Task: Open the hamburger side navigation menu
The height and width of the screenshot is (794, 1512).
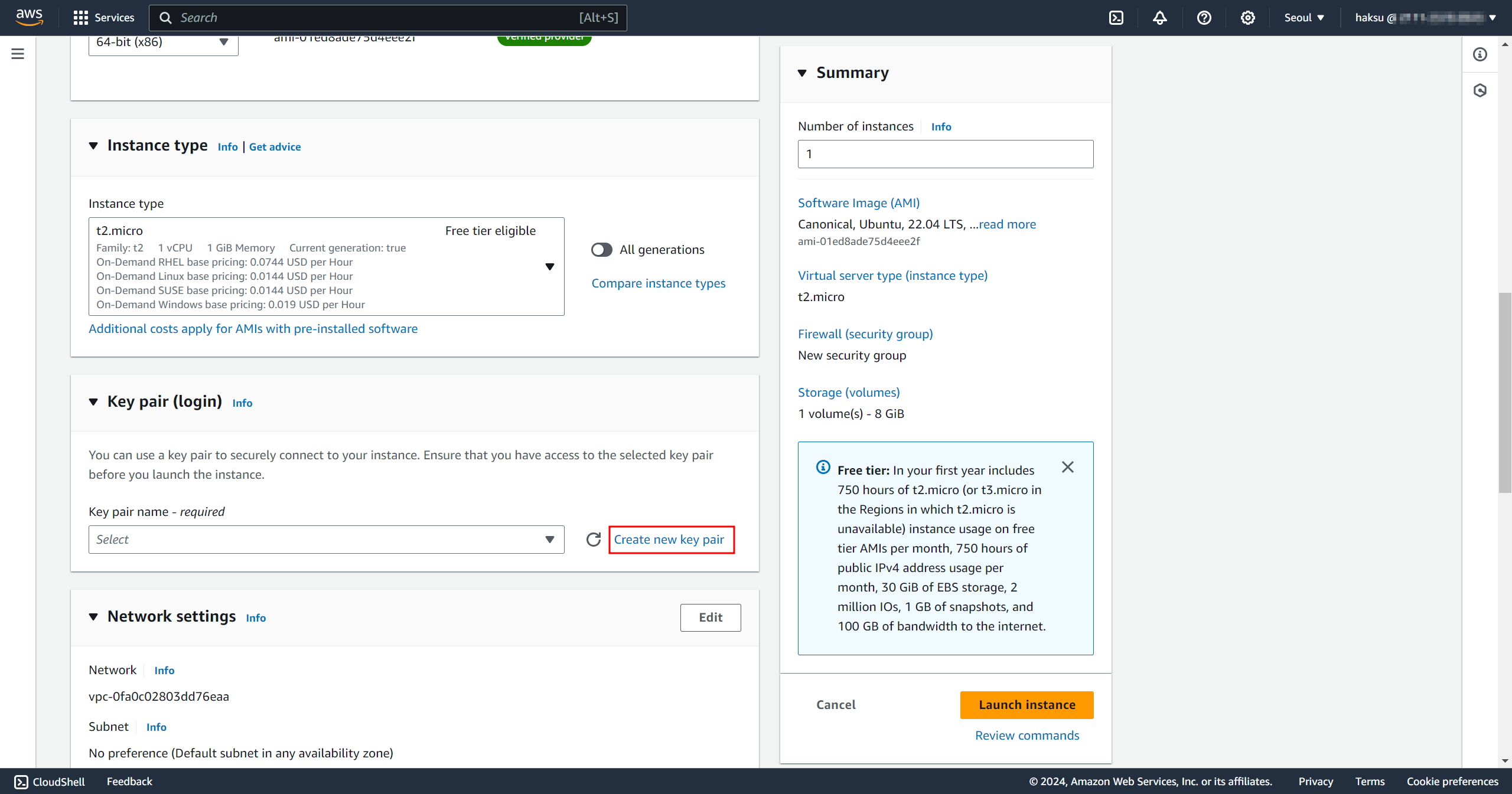Action: pyautogui.click(x=18, y=54)
